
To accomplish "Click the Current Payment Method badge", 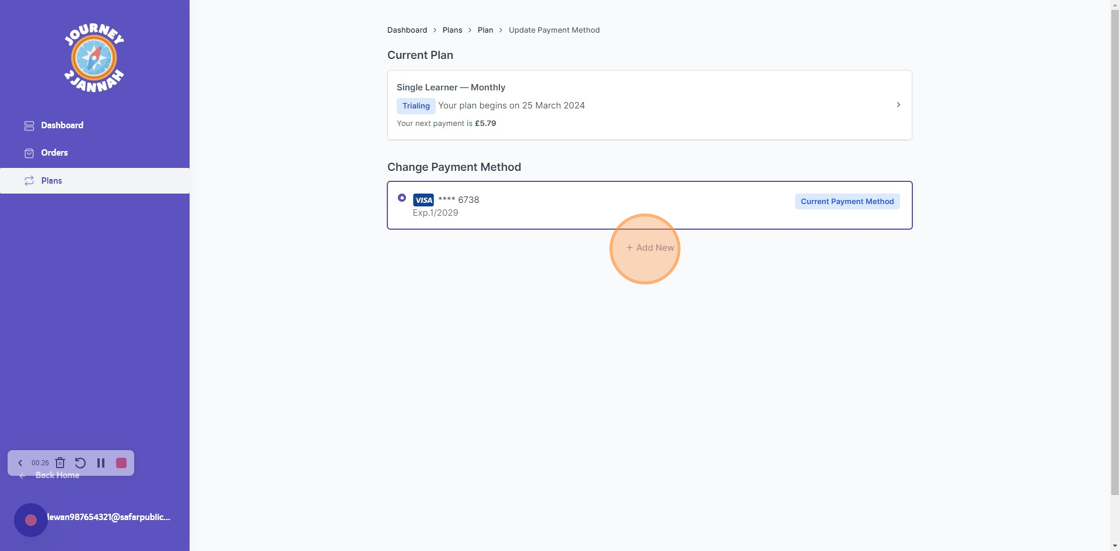I will 847,201.
